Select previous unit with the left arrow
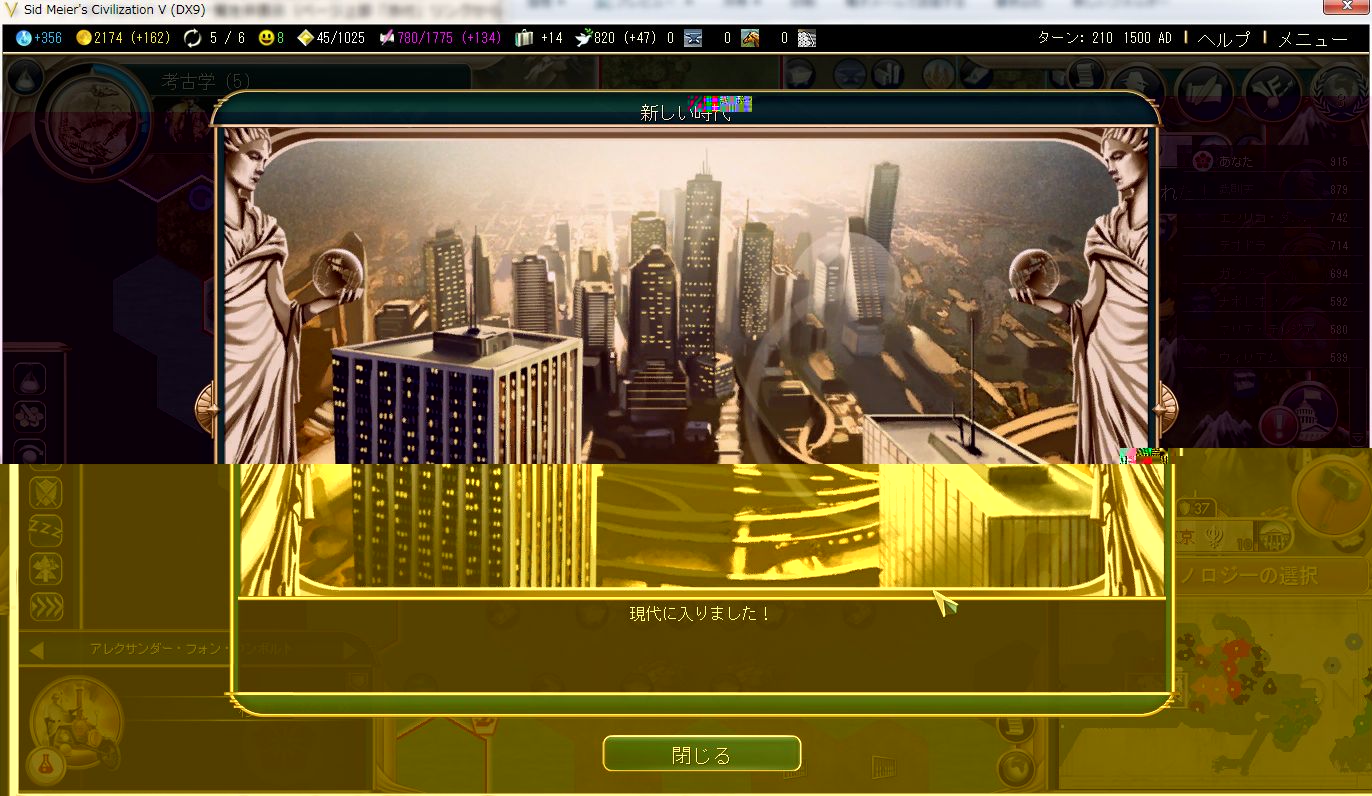 (37, 650)
